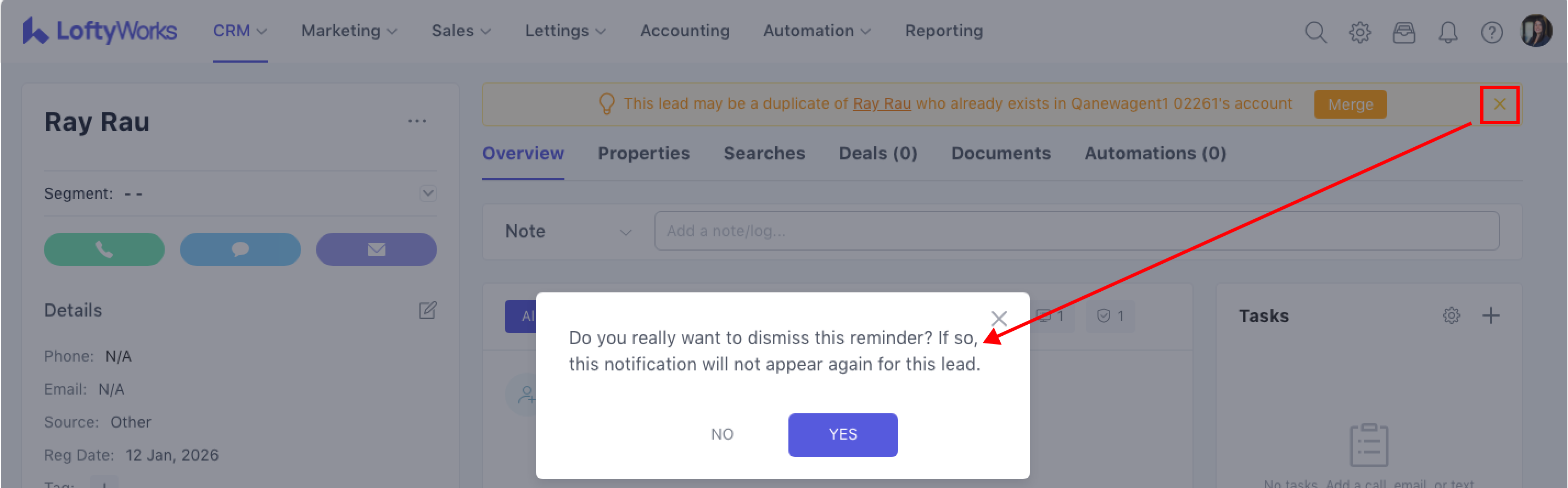Add a new task with plus icon
The width and height of the screenshot is (1568, 488).
(x=1491, y=315)
